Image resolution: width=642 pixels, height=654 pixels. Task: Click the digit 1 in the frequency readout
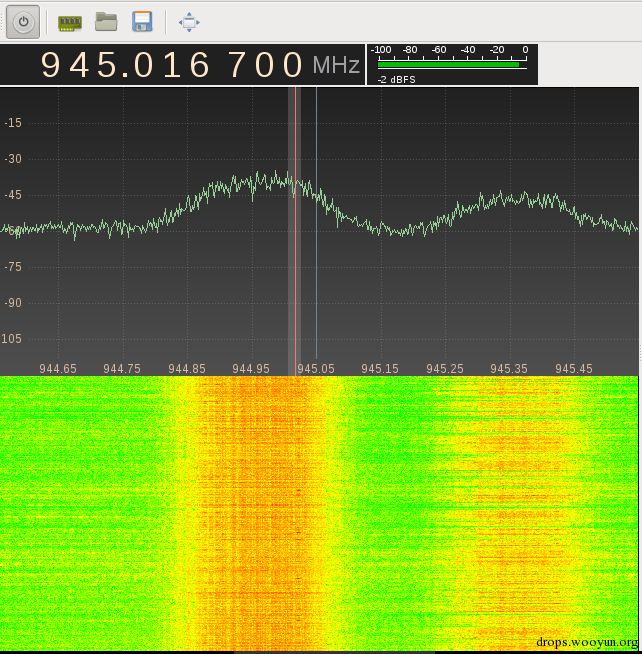tap(172, 65)
